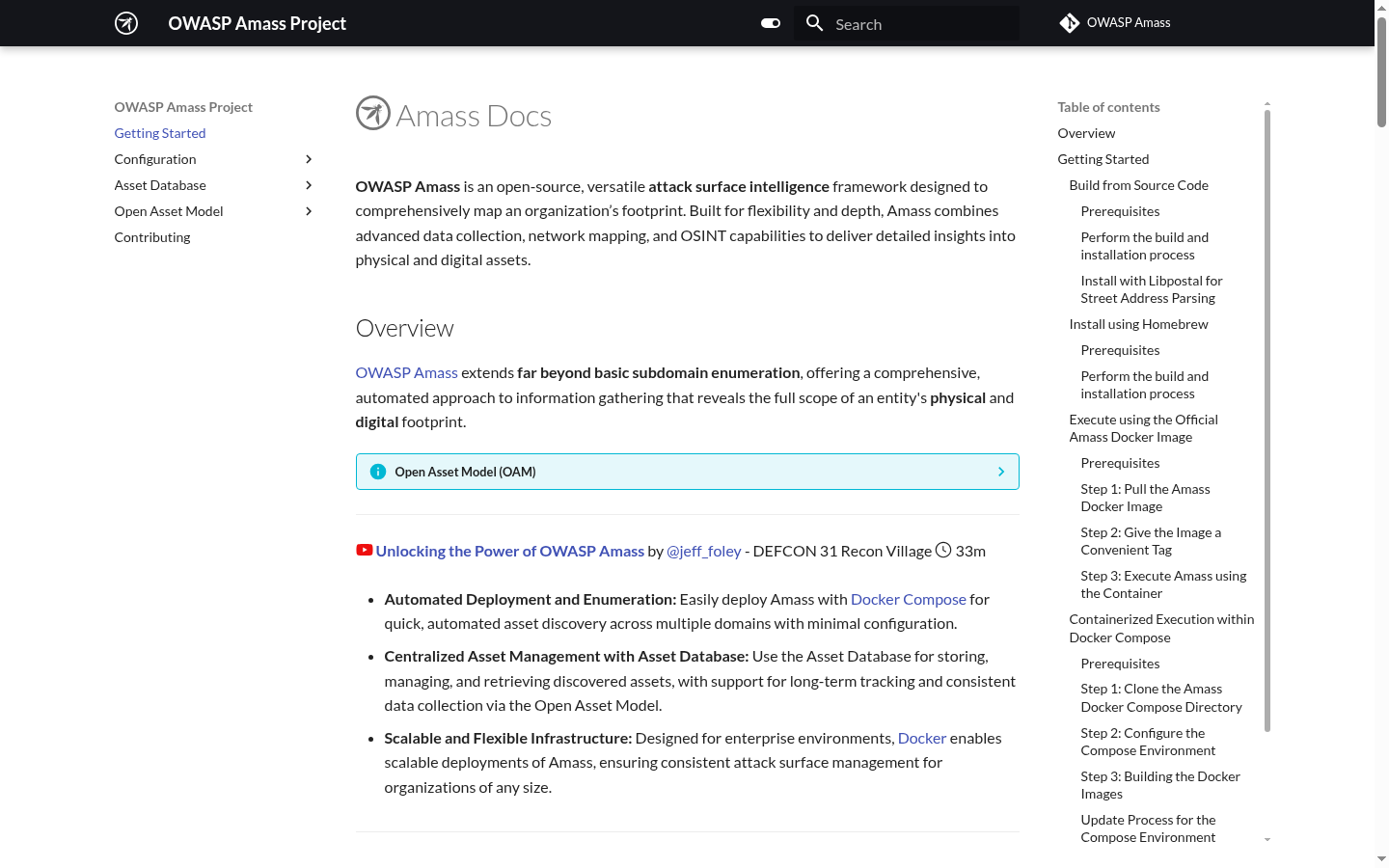Open Getting Started in left navigation
The width and height of the screenshot is (1389, 868).
[160, 133]
